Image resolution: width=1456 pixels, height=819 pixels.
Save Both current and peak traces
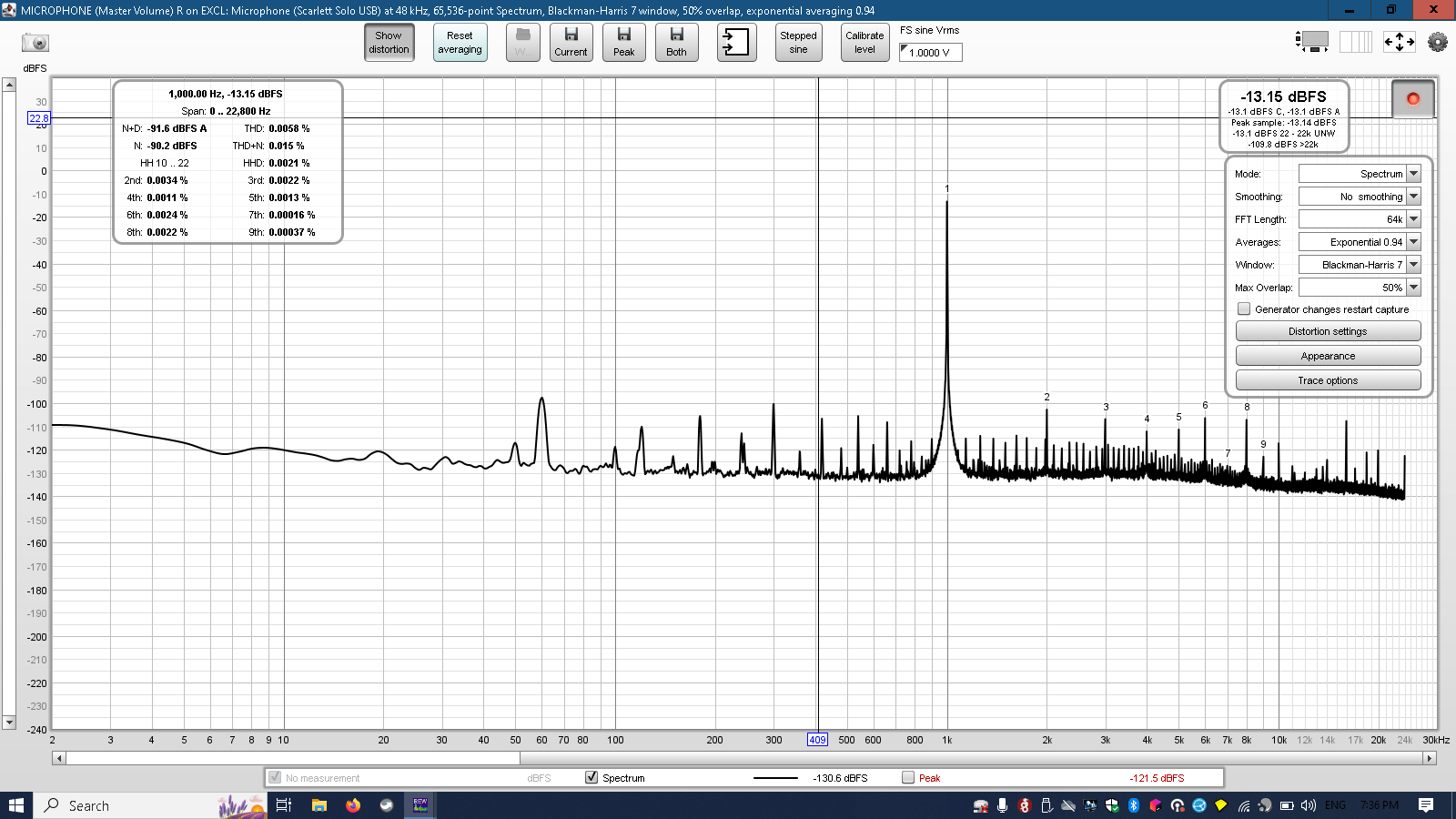tap(676, 42)
